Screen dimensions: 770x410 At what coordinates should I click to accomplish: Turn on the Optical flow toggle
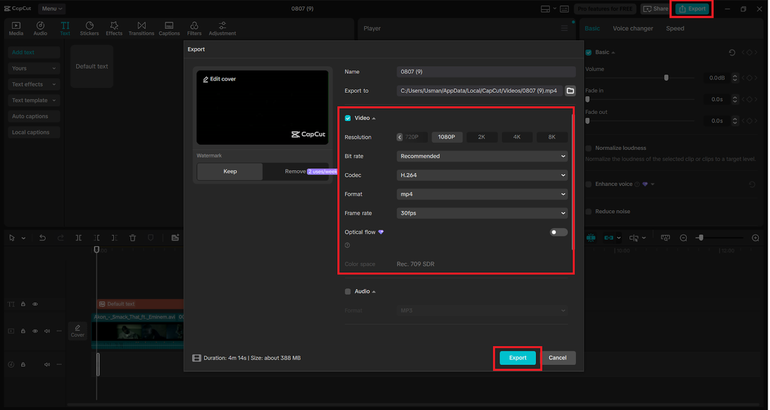(x=557, y=232)
